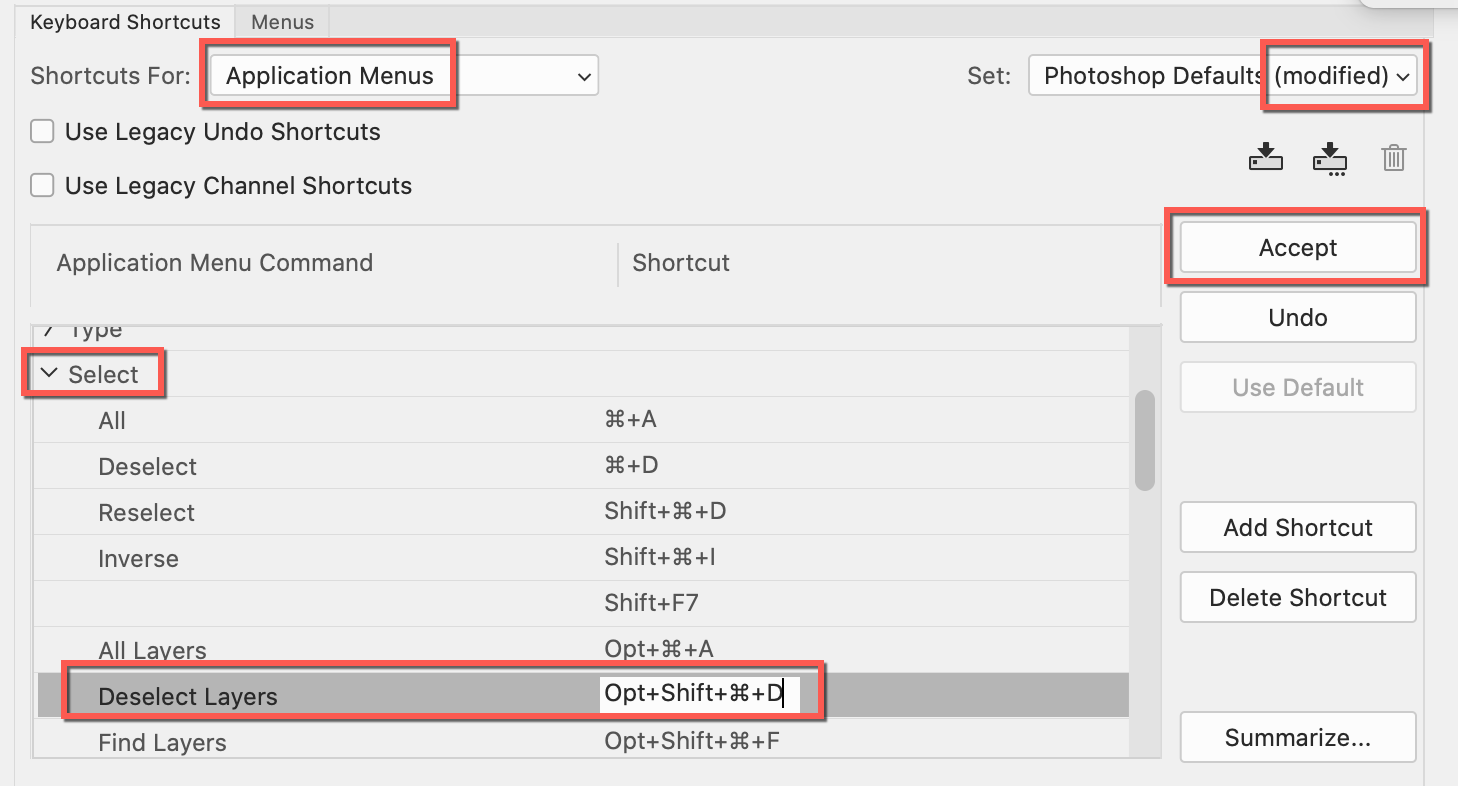Image resolution: width=1458 pixels, height=786 pixels.
Task: Click the trash icon to delete current set
Action: click(1394, 157)
